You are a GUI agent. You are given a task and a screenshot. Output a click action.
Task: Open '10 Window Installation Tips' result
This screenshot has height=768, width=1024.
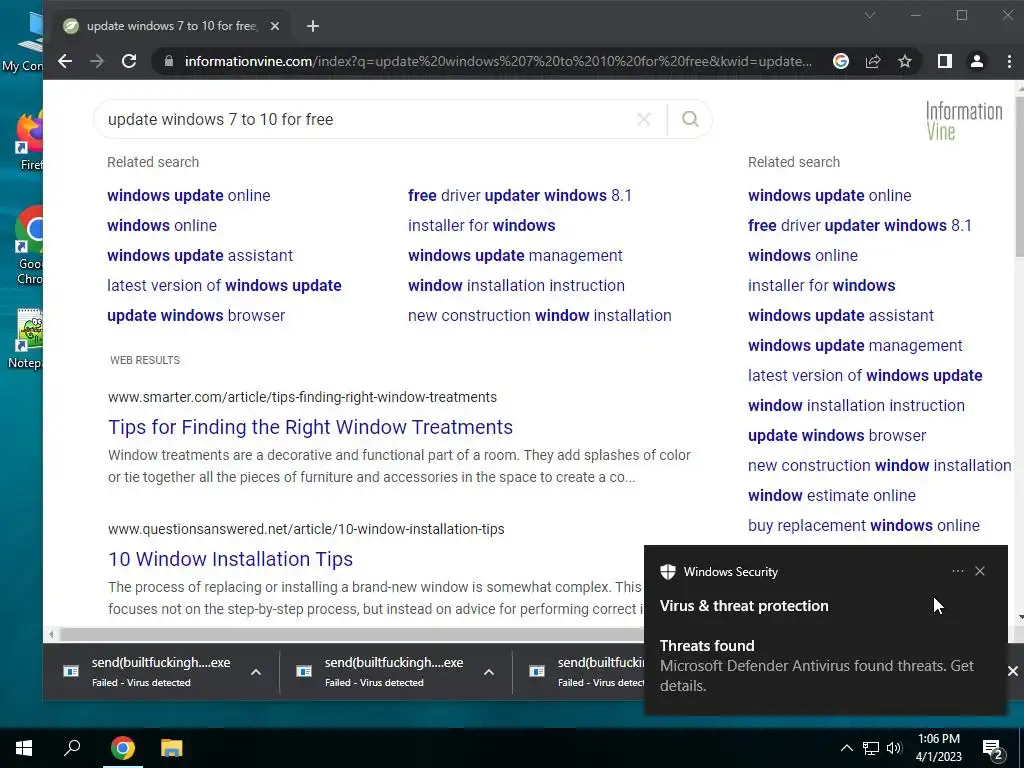point(231,559)
